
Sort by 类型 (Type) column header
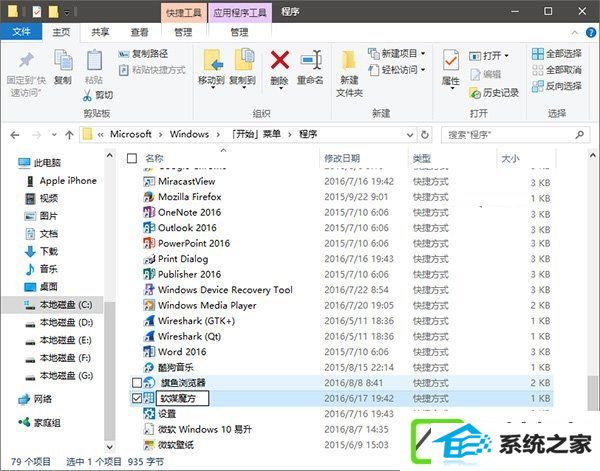422,158
